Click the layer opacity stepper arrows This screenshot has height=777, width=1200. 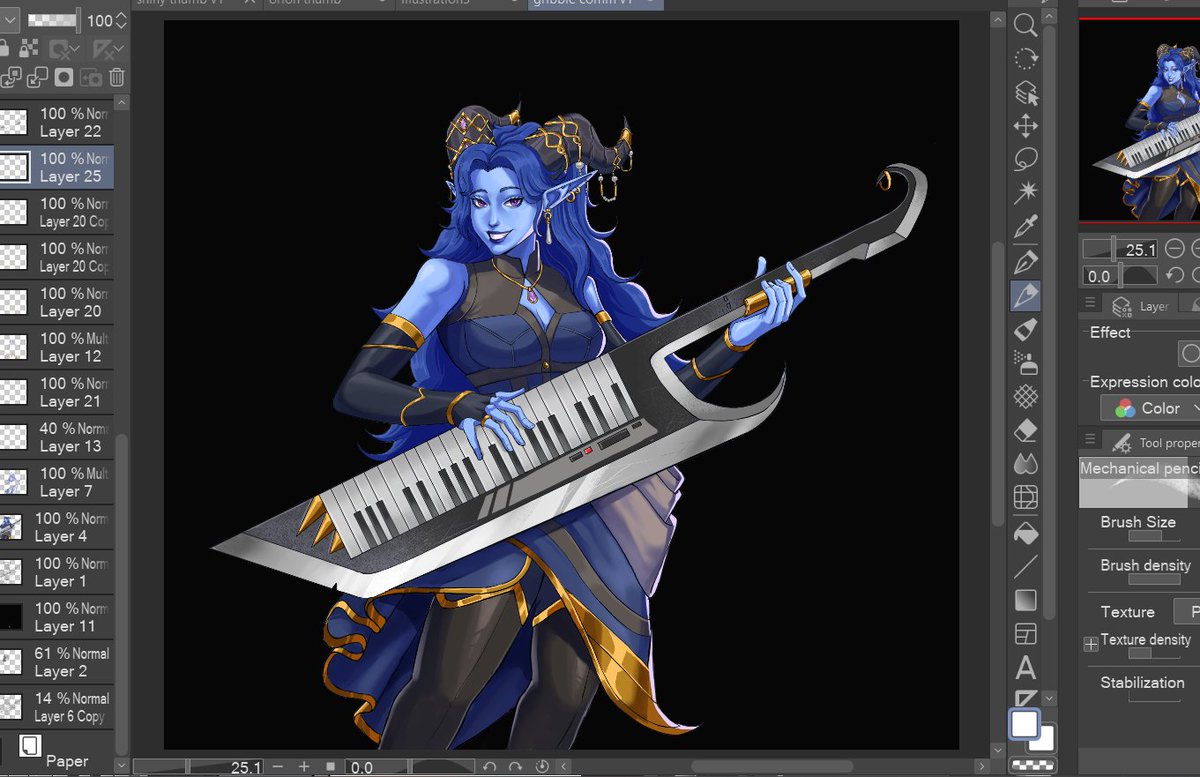pyautogui.click(x=121, y=19)
